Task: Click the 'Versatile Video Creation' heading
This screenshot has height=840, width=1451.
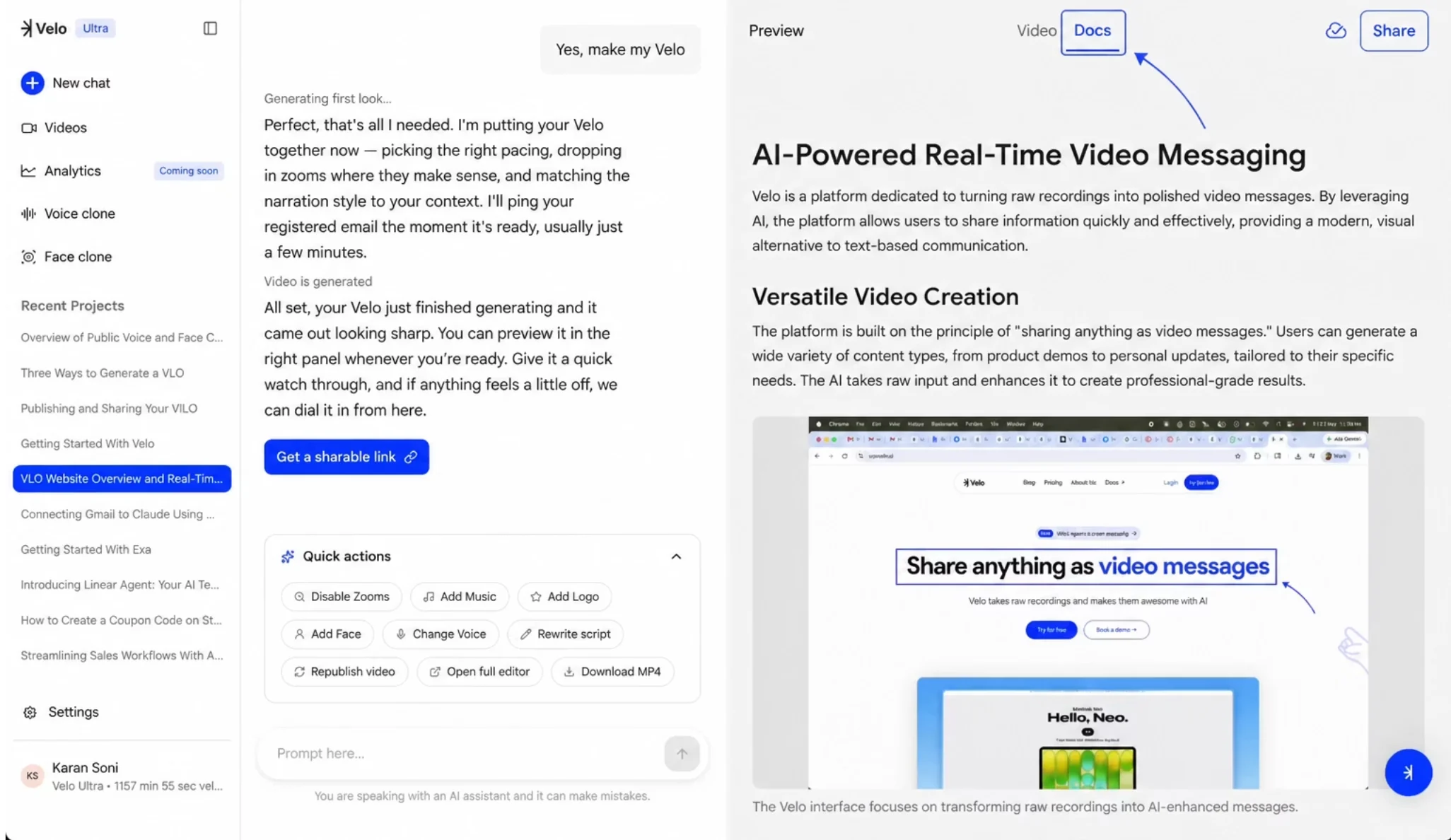Action: click(x=885, y=297)
